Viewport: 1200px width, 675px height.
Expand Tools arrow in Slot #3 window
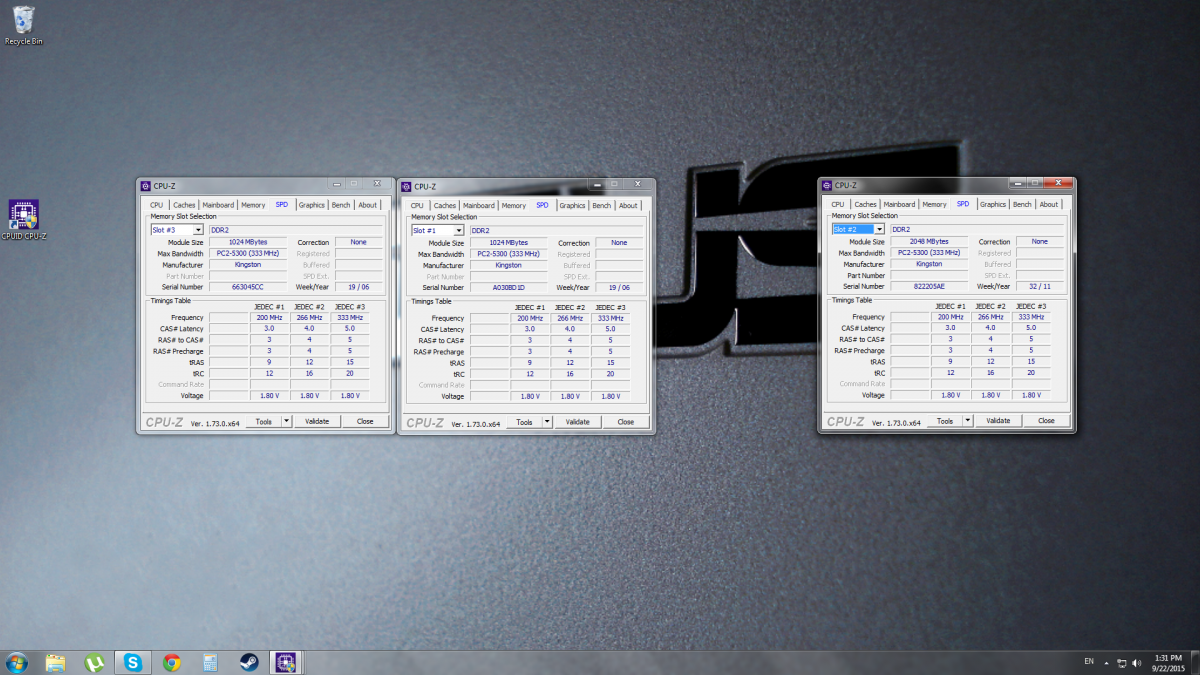point(286,421)
